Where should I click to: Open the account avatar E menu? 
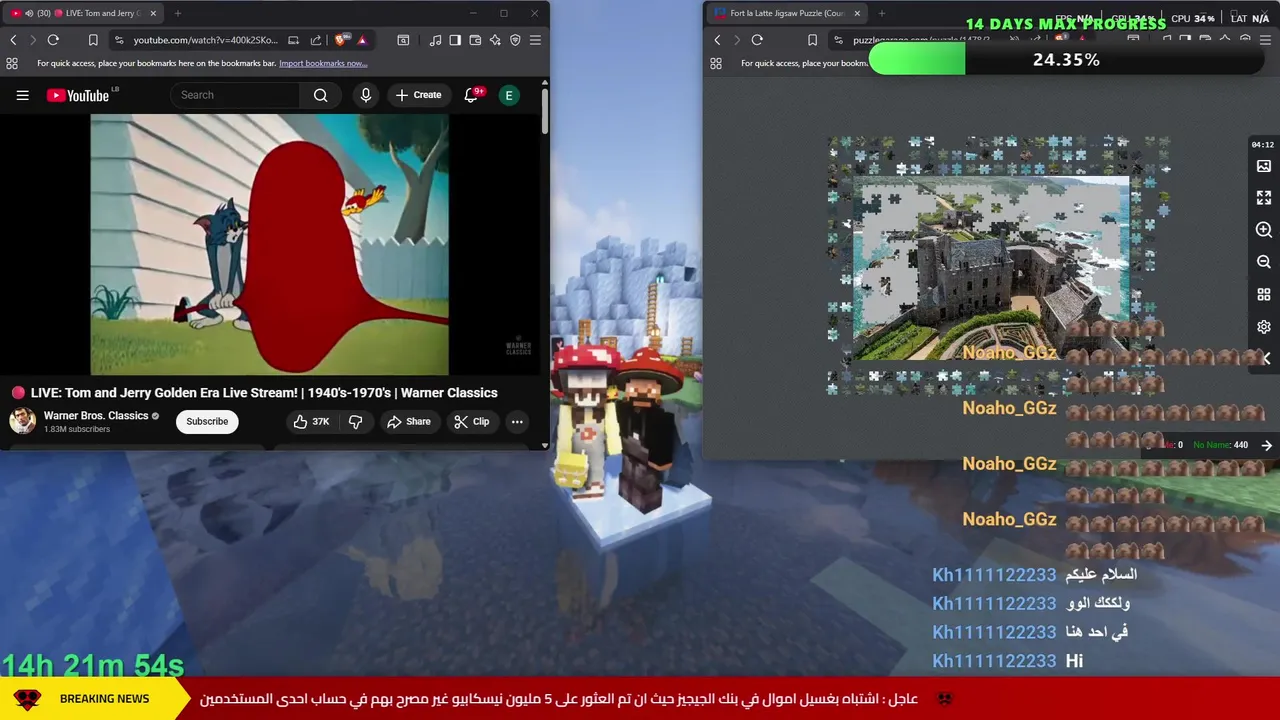tap(509, 95)
